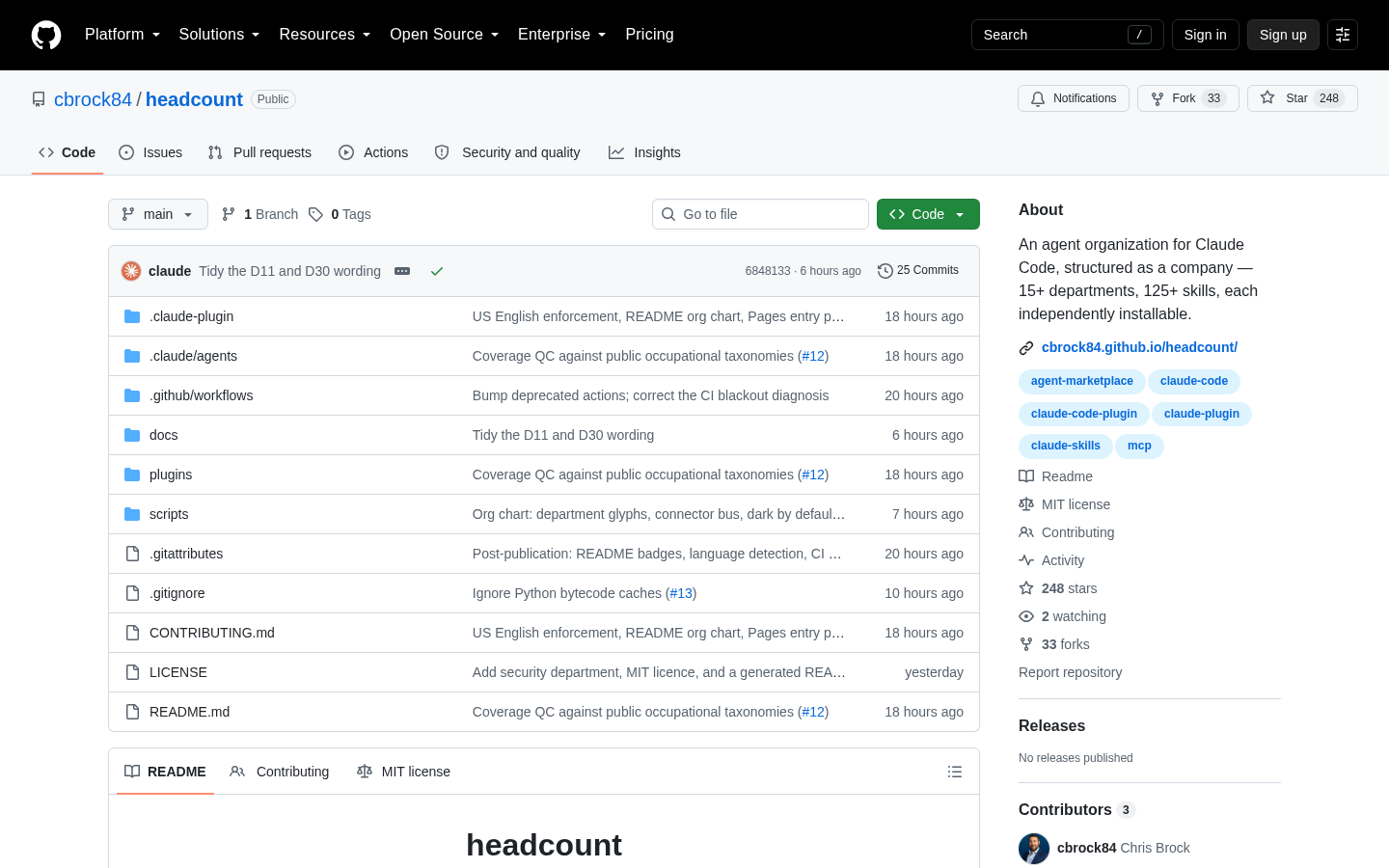Star the headcount repository
The width and height of the screenshot is (1389, 868).
point(1302,98)
